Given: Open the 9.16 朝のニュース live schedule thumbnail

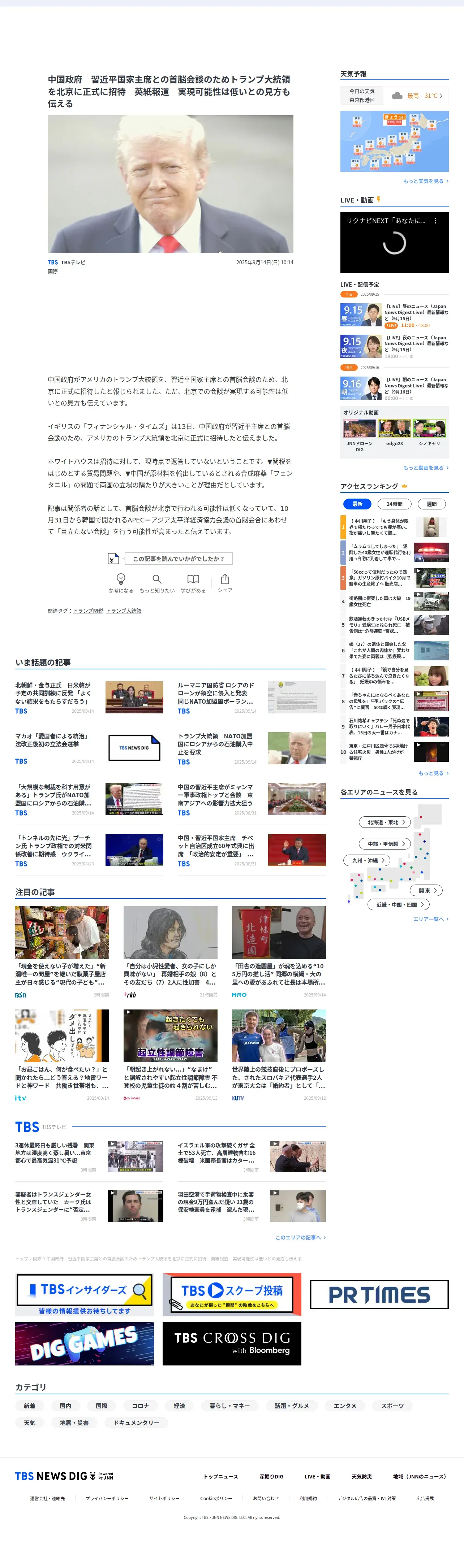Looking at the screenshot, I should [361, 388].
